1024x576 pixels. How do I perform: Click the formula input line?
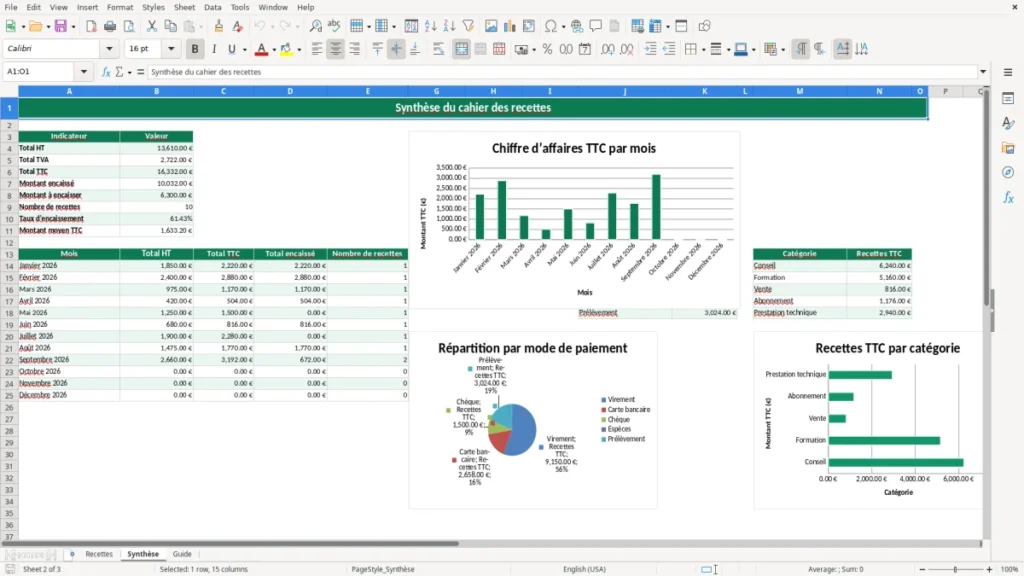pos(562,72)
